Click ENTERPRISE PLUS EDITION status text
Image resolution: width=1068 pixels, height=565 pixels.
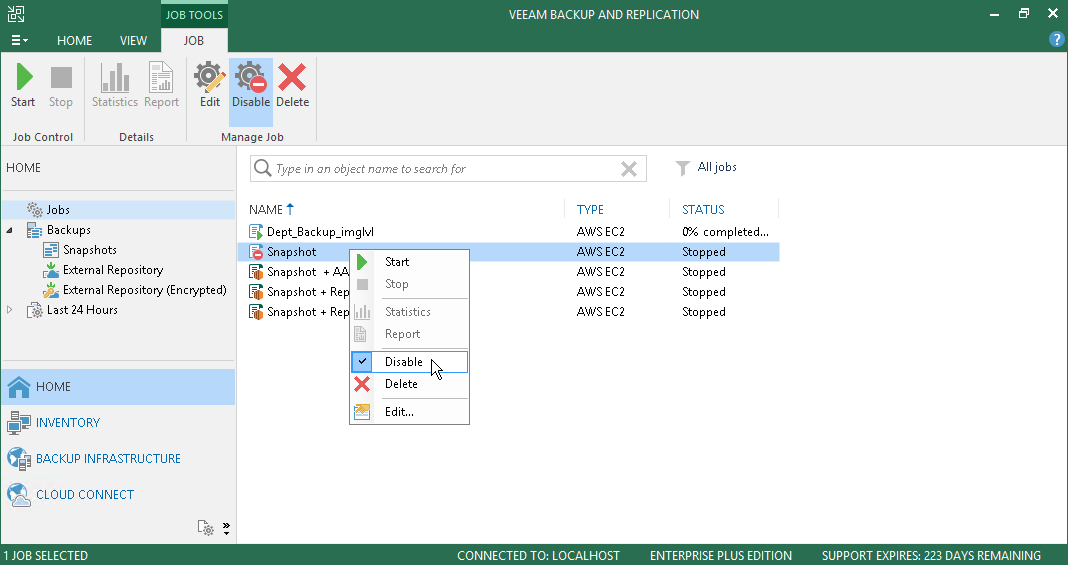[x=721, y=555]
